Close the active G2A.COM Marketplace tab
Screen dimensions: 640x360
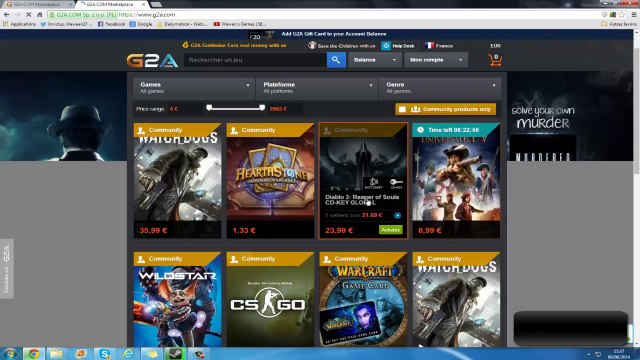(x=143, y=4)
